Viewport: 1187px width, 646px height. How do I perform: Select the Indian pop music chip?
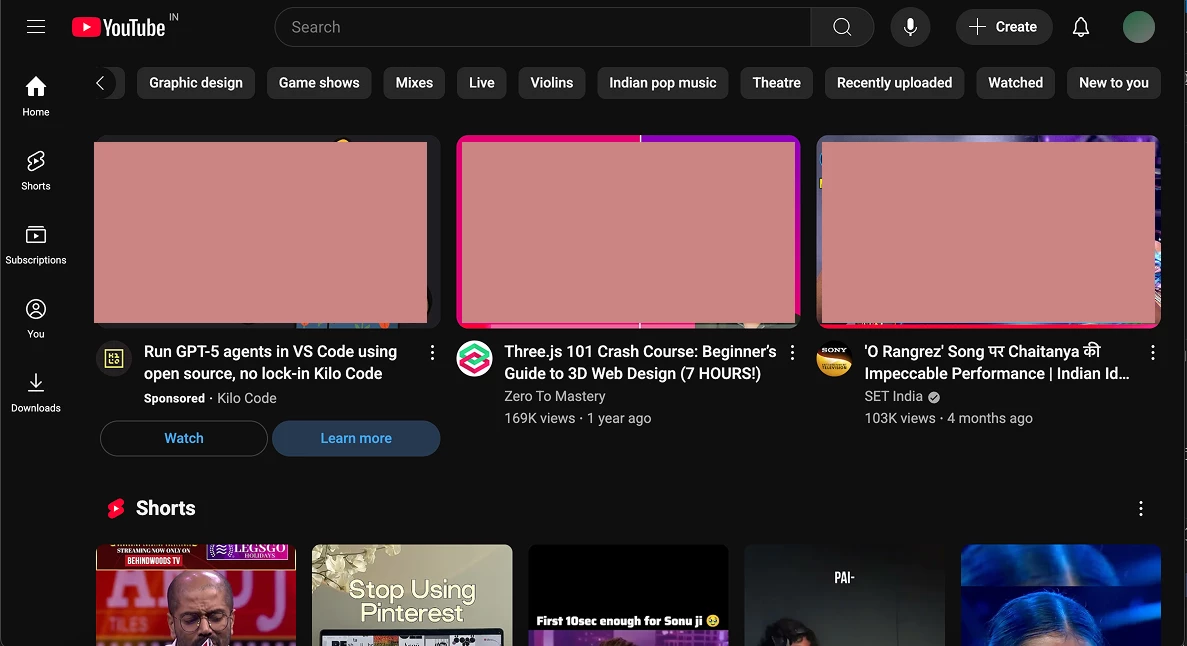click(662, 83)
